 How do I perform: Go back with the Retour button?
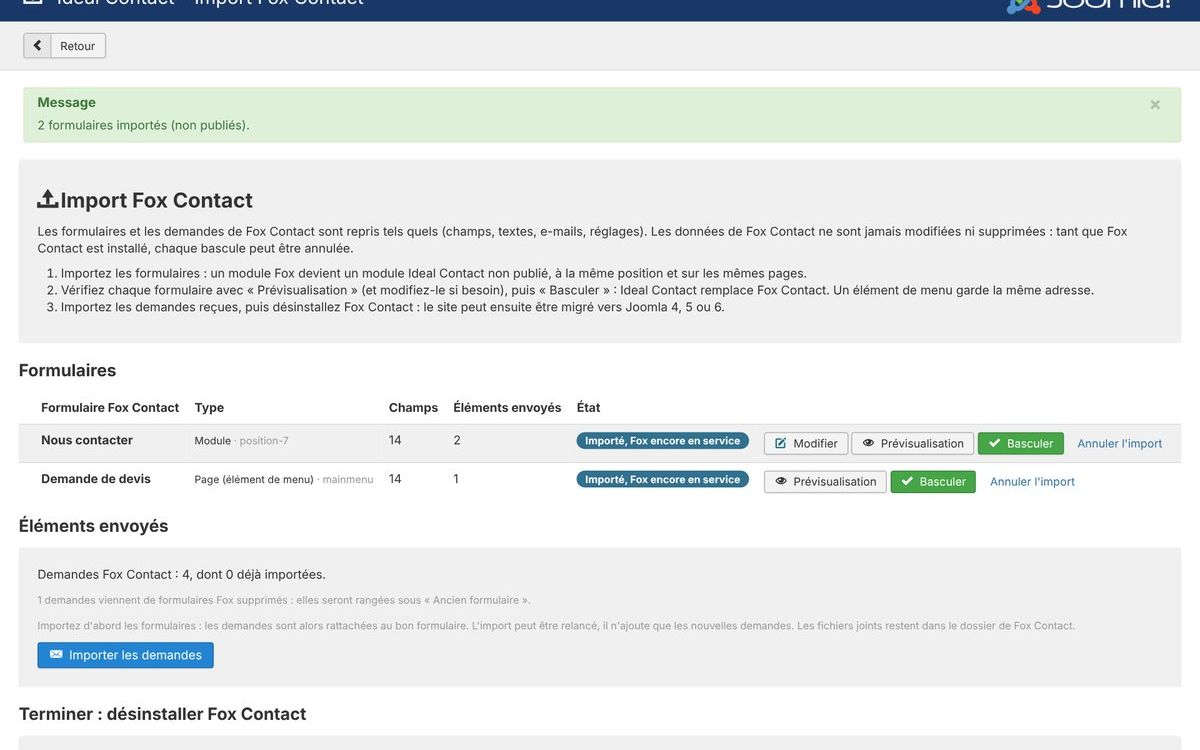[x=65, y=46]
